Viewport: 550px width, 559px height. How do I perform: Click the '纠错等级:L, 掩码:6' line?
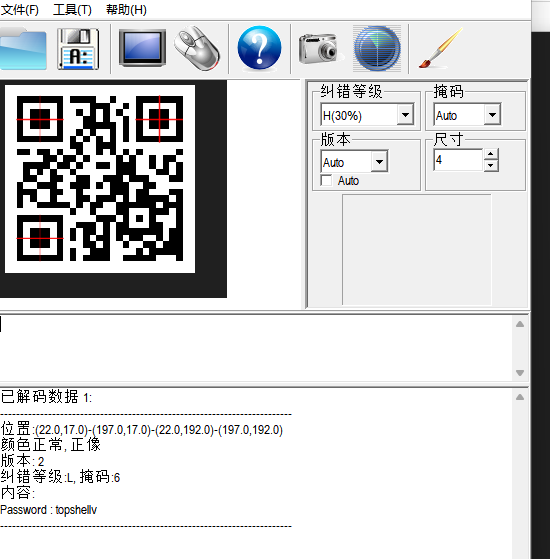point(60,477)
